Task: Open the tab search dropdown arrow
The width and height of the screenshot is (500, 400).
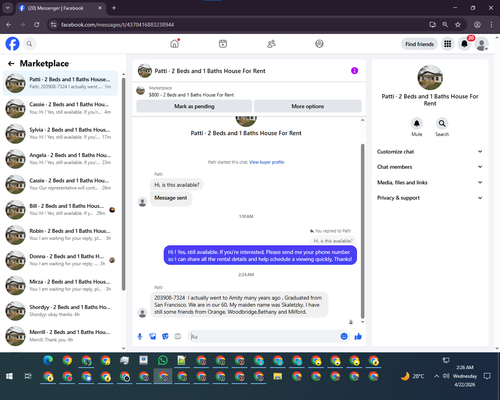Action: 8,8
